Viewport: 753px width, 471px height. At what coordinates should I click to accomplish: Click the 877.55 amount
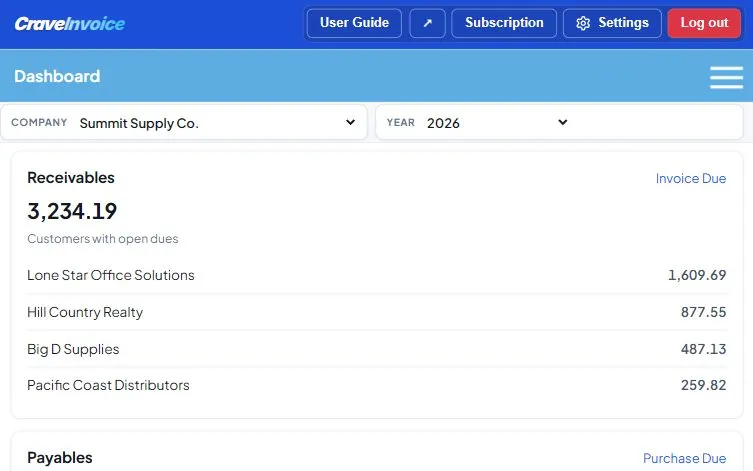[x=703, y=312]
